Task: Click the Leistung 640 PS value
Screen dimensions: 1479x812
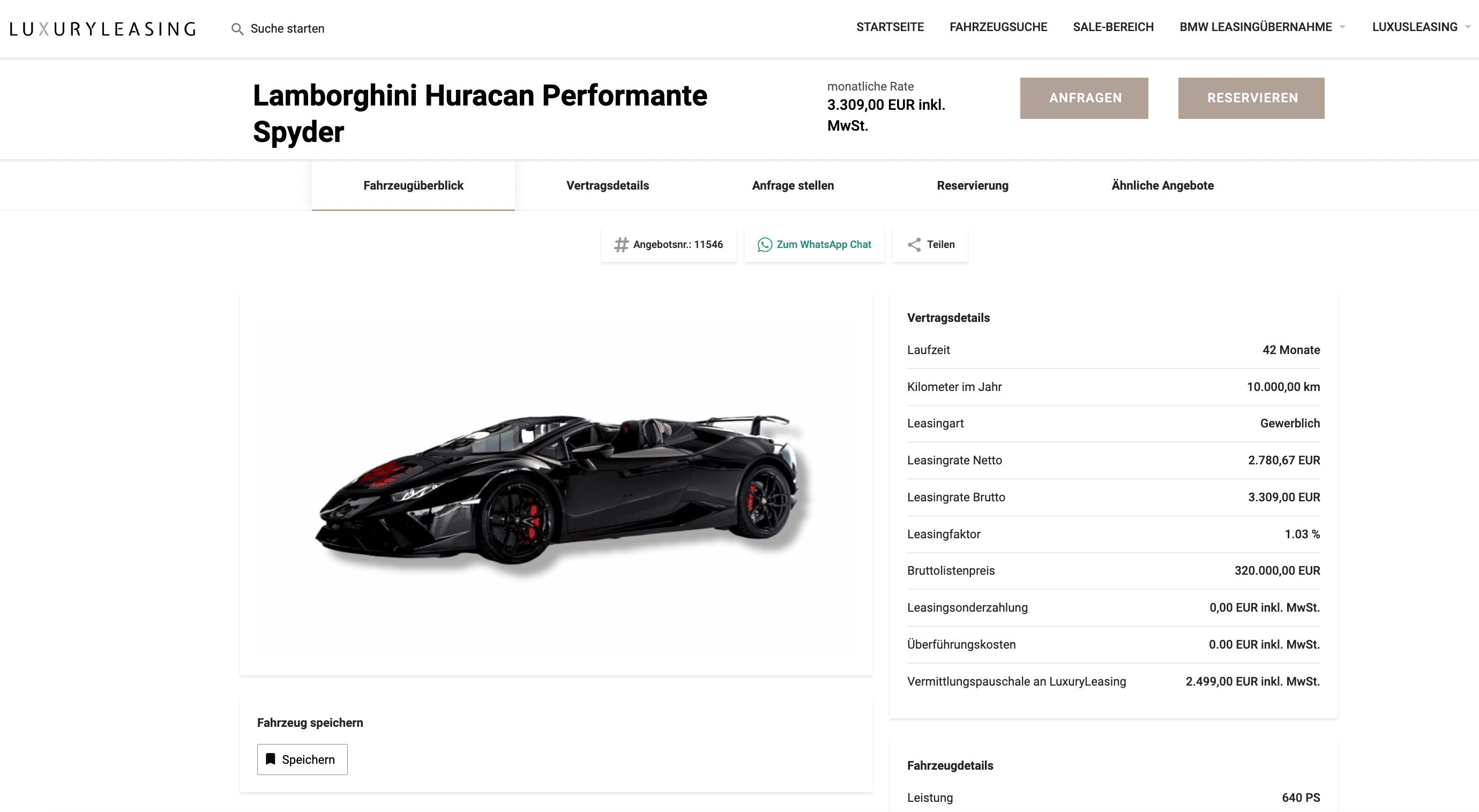Action: pos(1301,798)
